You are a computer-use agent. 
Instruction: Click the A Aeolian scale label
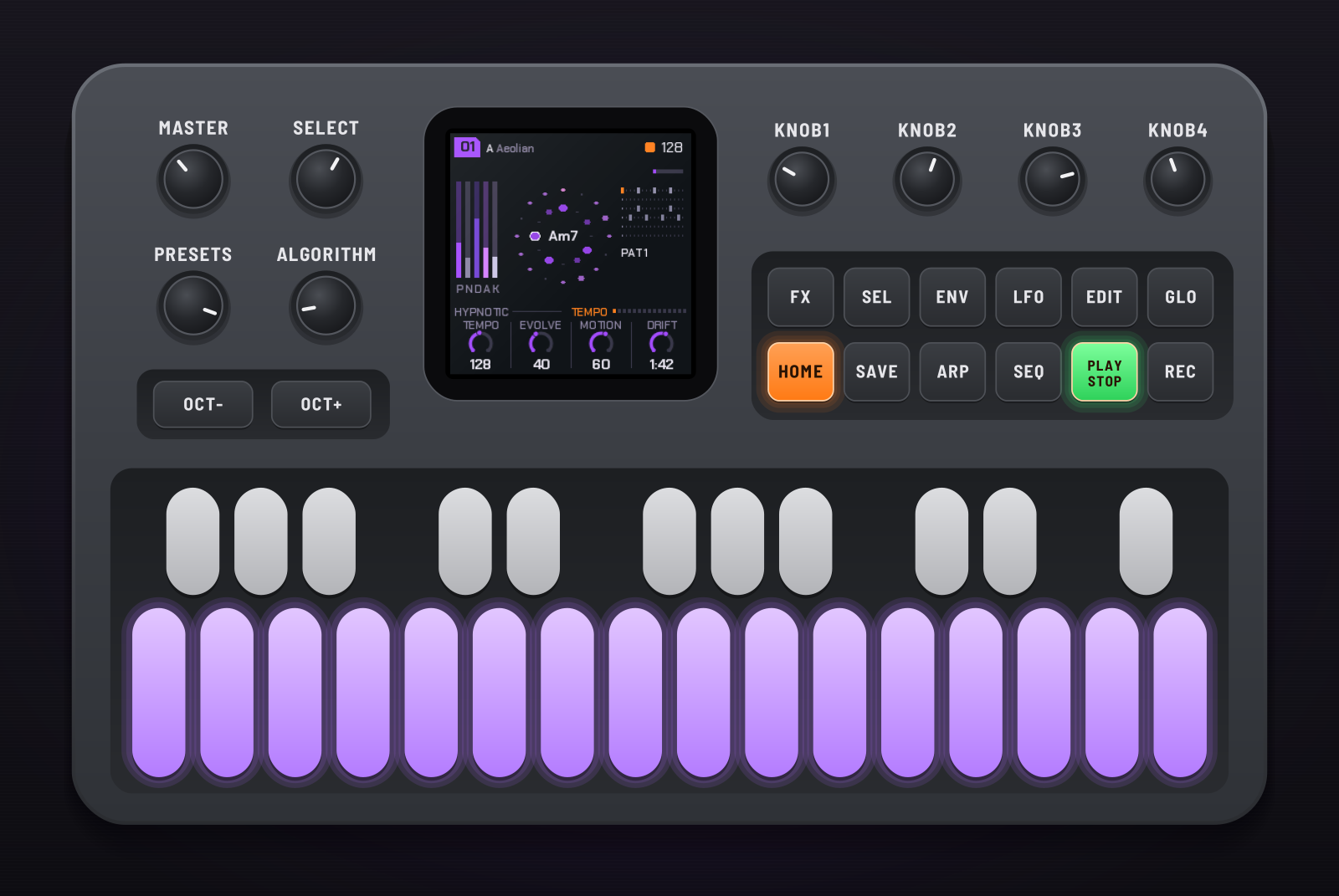click(510, 148)
